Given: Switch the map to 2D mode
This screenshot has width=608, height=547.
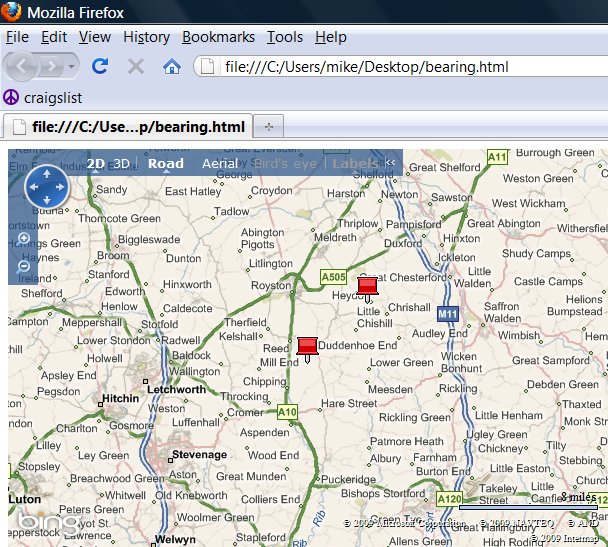Looking at the screenshot, I should pos(95,164).
